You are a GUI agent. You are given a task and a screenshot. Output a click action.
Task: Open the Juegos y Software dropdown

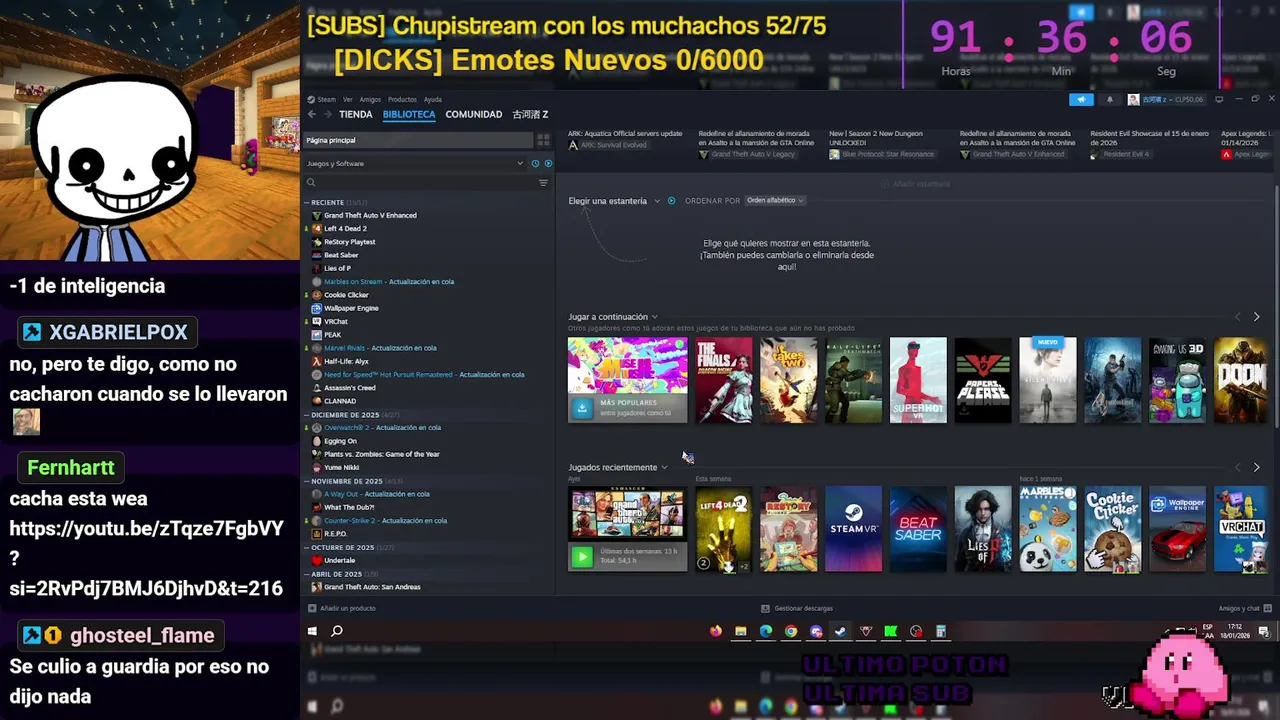tap(415, 163)
